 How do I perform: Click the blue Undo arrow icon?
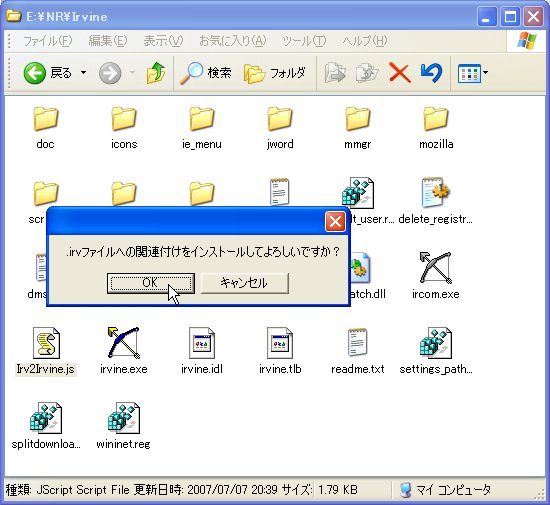coord(431,73)
